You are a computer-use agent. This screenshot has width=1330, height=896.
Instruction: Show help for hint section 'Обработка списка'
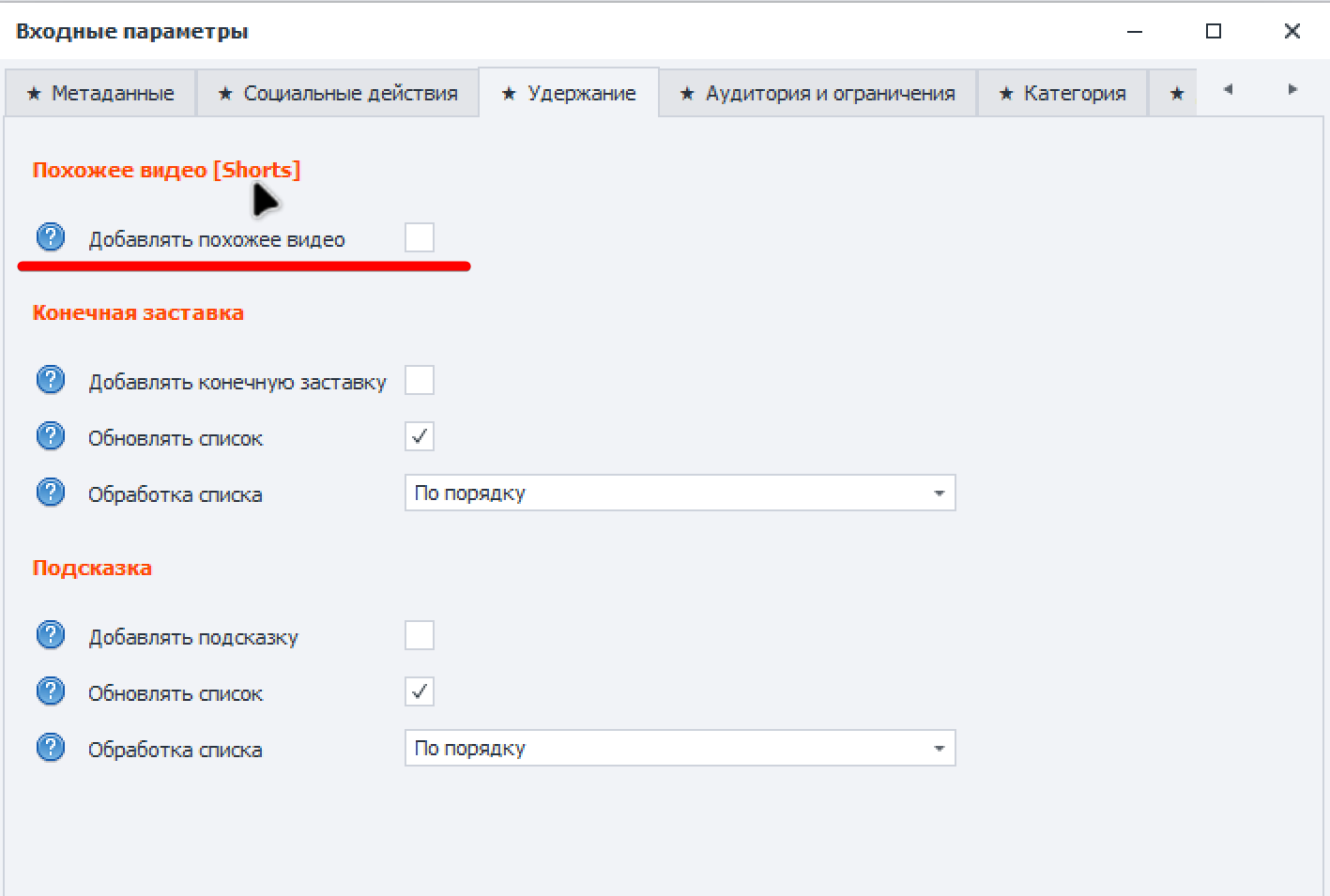(51, 748)
